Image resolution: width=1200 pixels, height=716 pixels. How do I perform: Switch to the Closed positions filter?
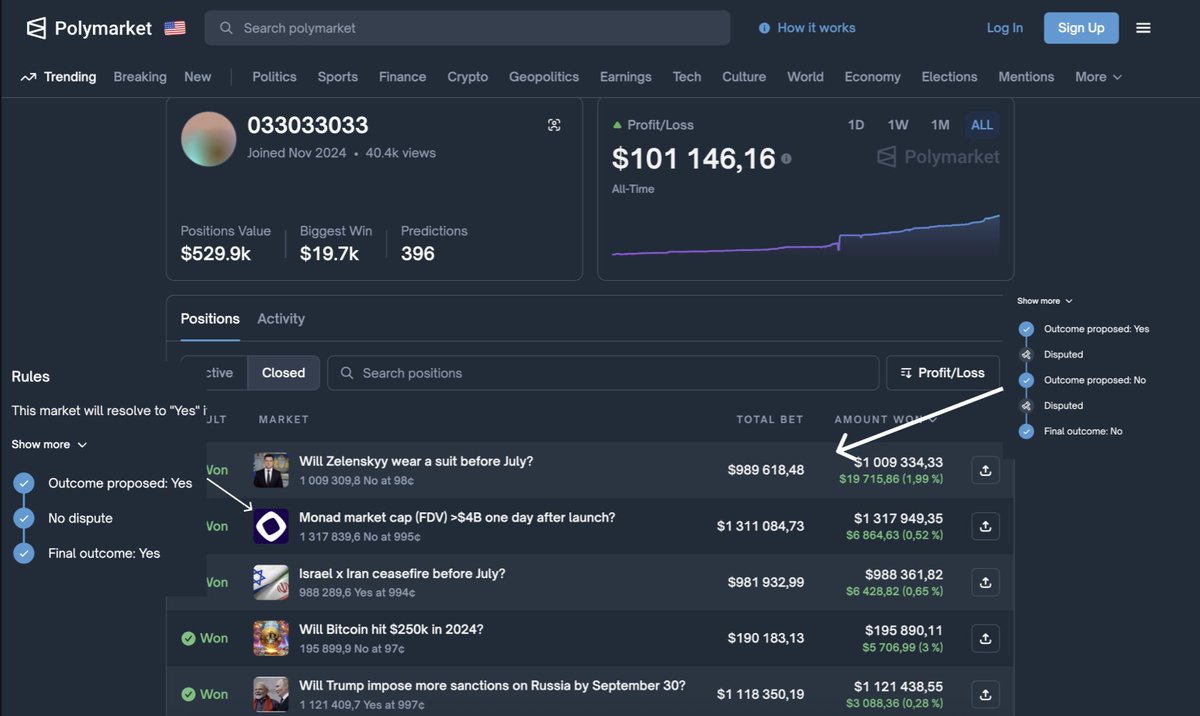(x=283, y=373)
